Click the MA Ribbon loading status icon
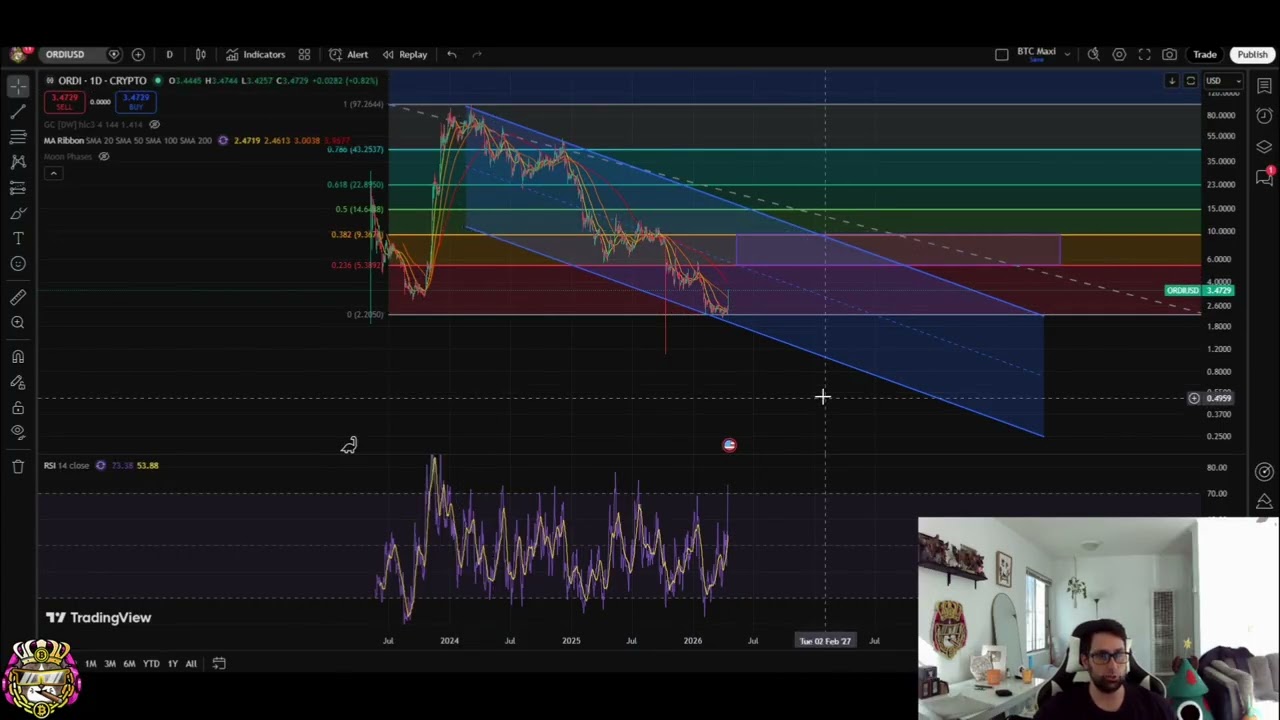 [x=222, y=141]
